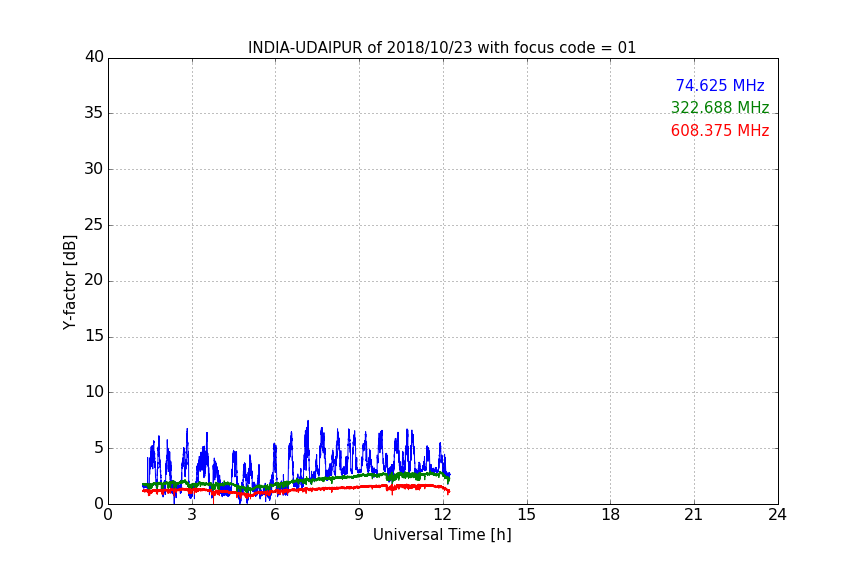Click the y-axis tick label 20
The height and width of the screenshot is (576, 864).
[94, 281]
